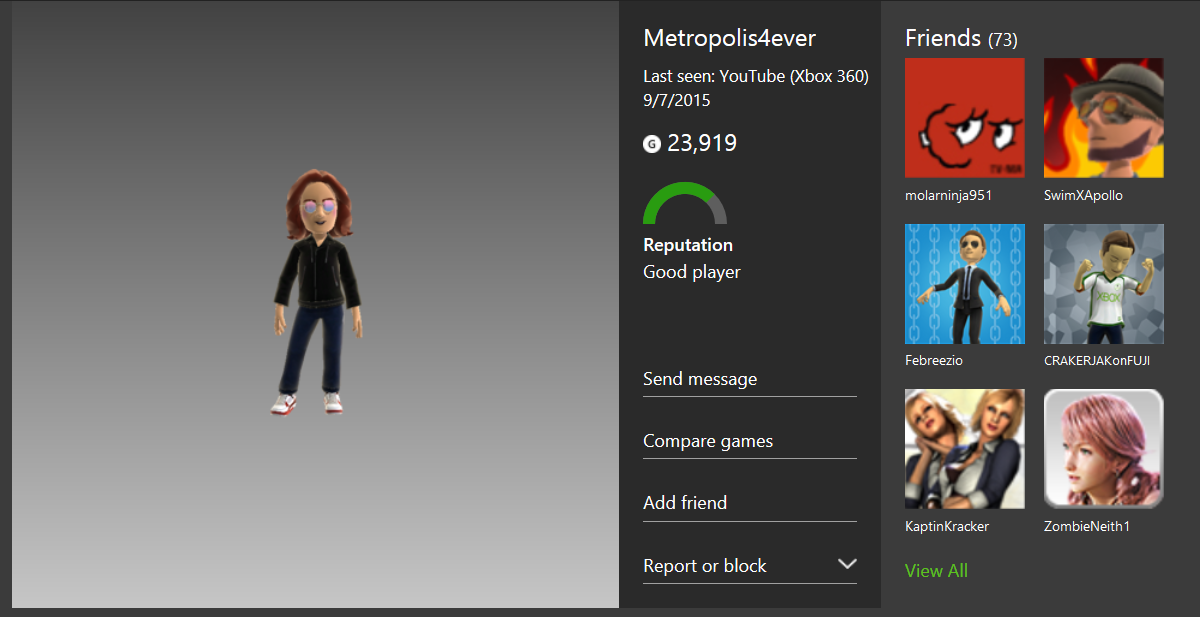This screenshot has width=1200, height=617.
Task: Open KaptinKracker's friend picture
Action: 965,449
